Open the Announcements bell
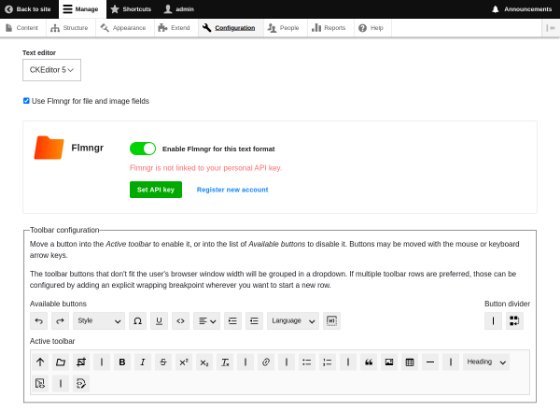This screenshot has height=411, width=560. point(522,9)
